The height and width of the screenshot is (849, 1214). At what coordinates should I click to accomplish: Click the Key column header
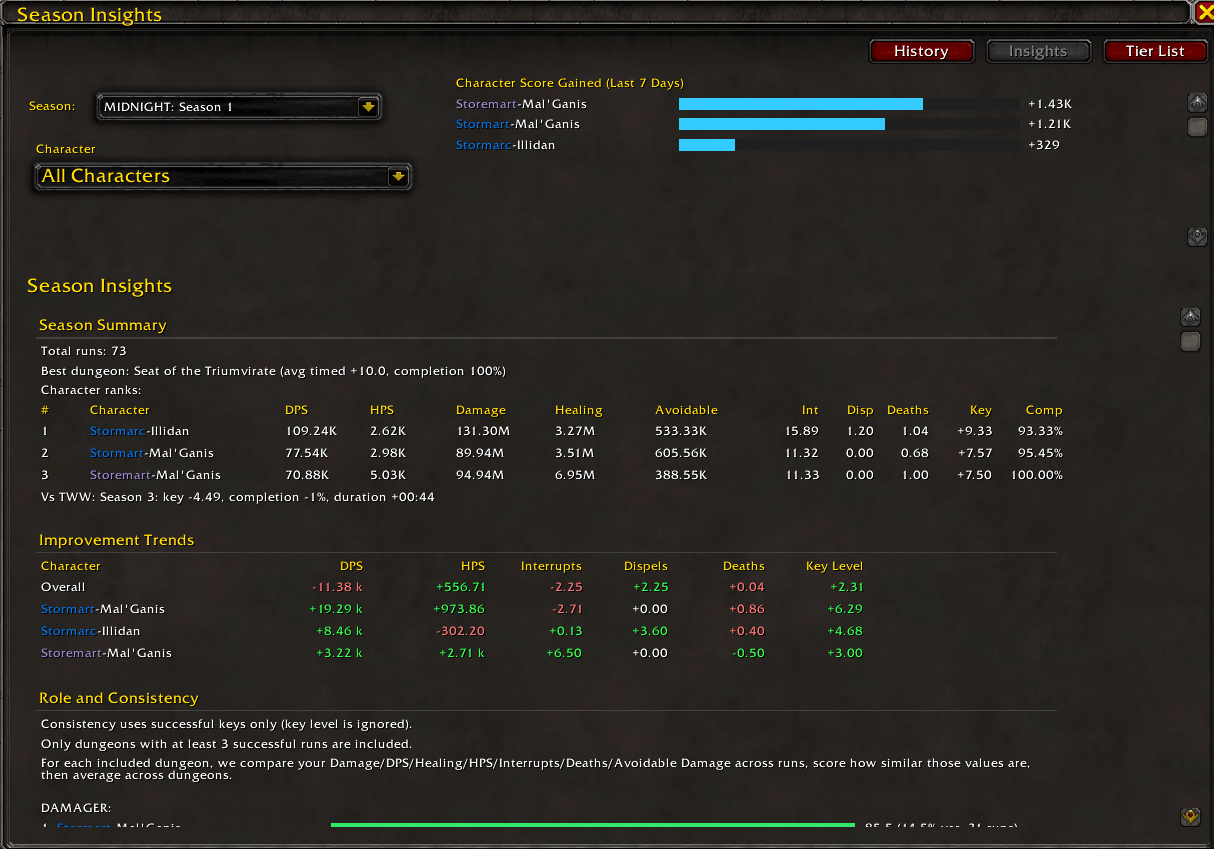(981, 410)
